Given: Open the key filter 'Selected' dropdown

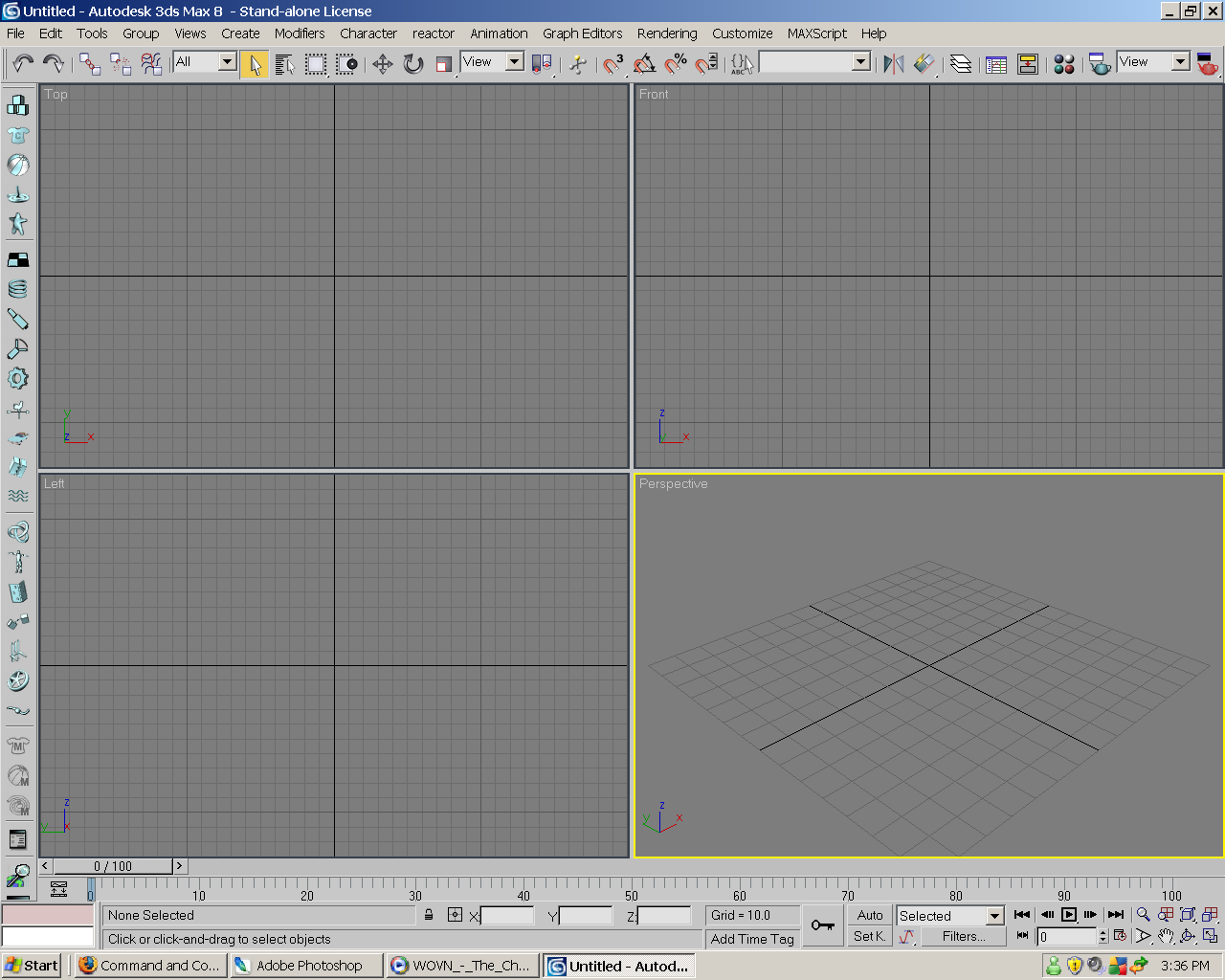Looking at the screenshot, I should pyautogui.click(x=994, y=916).
